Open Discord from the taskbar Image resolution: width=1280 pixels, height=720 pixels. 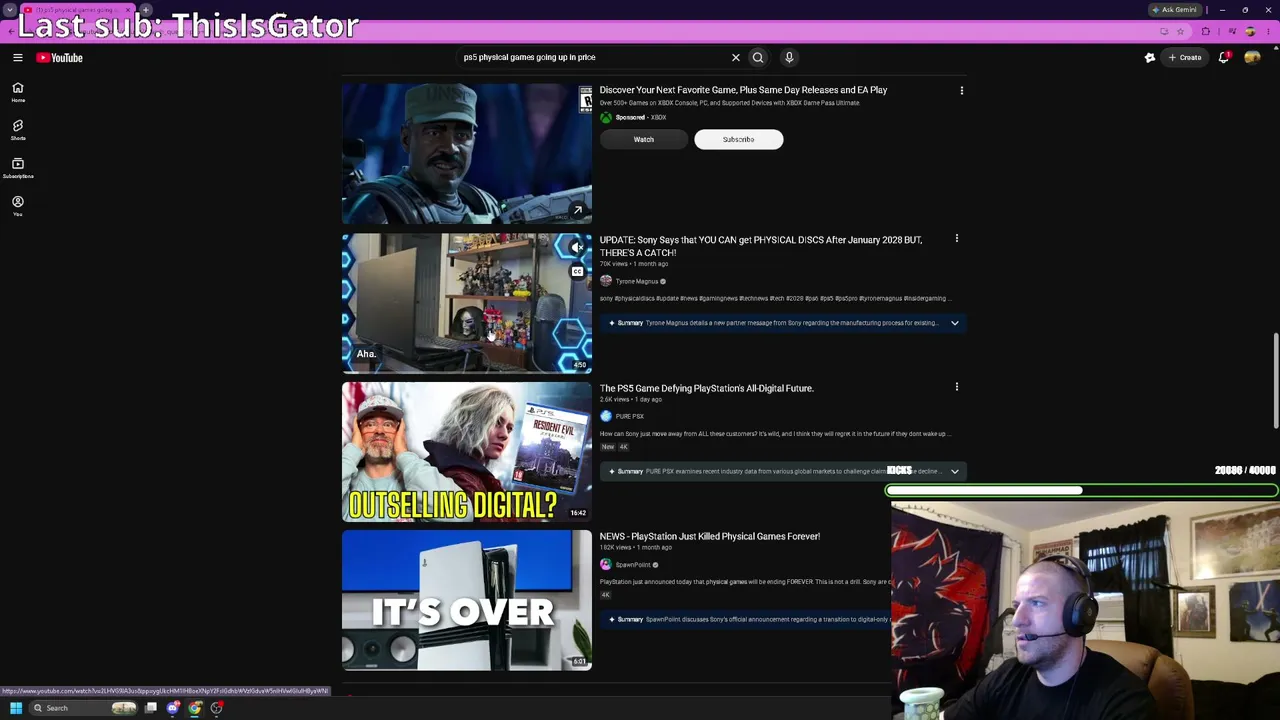point(173,708)
